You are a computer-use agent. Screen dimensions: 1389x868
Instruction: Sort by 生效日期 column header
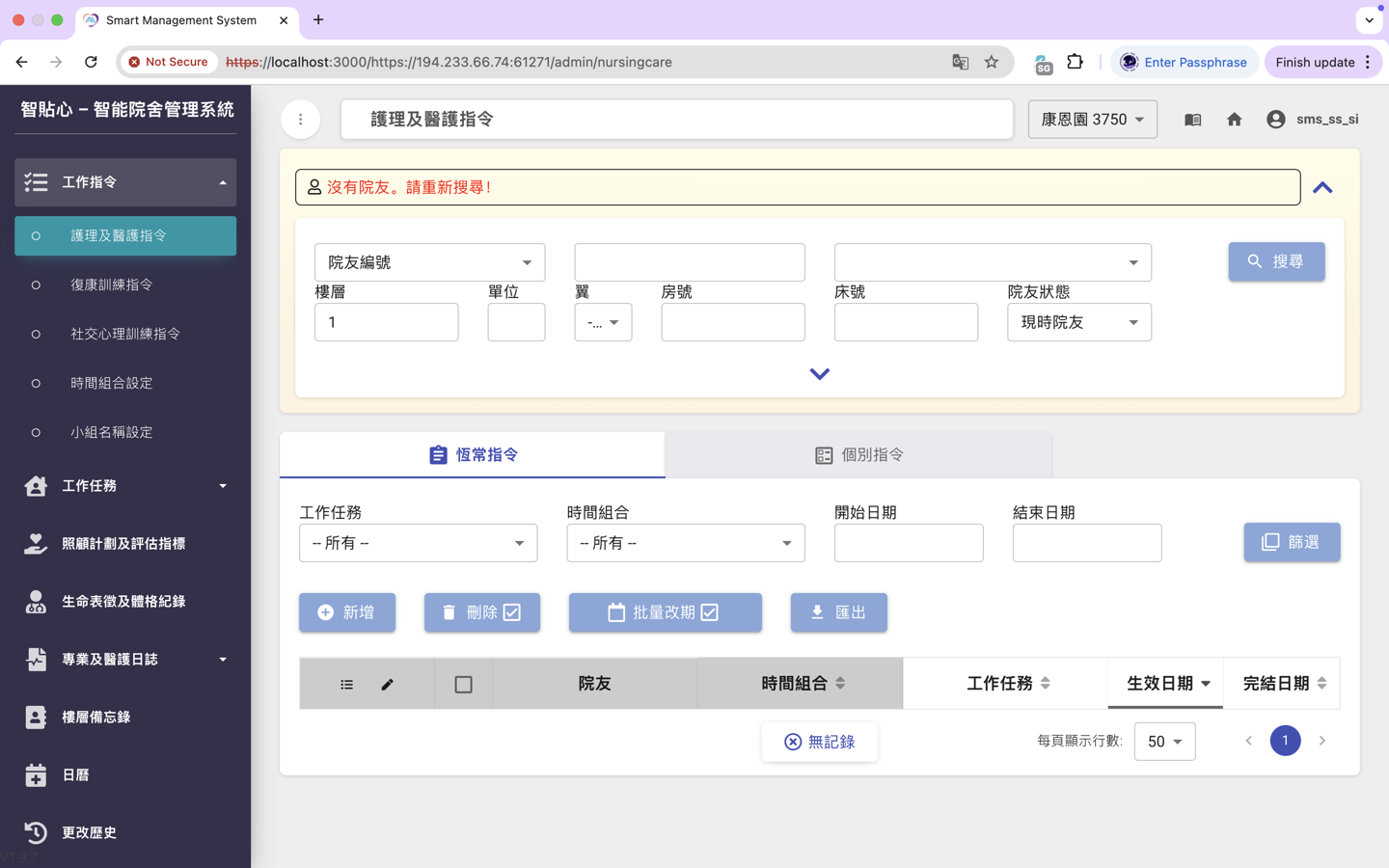click(x=1165, y=684)
